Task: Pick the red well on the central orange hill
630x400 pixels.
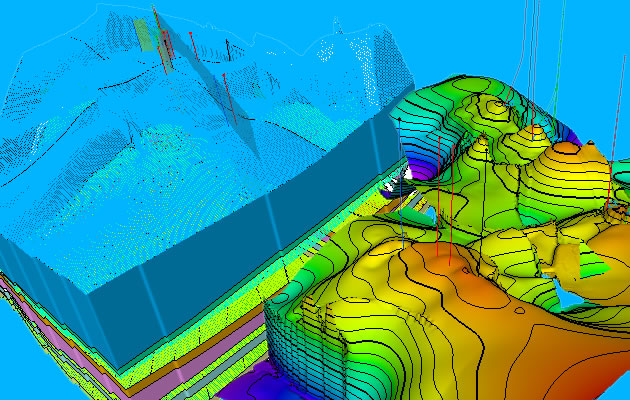Action: 450,242
